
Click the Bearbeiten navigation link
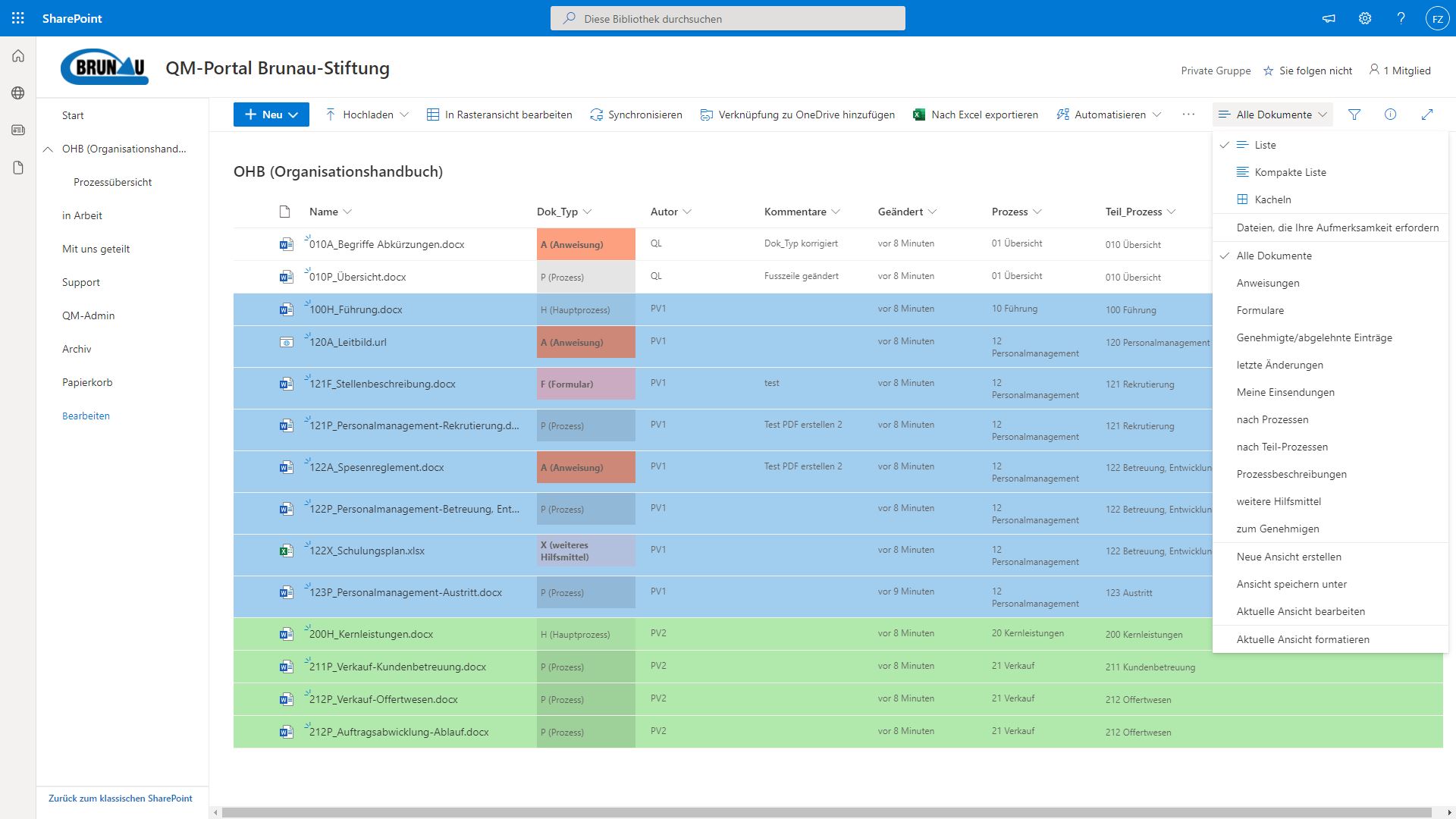point(86,416)
